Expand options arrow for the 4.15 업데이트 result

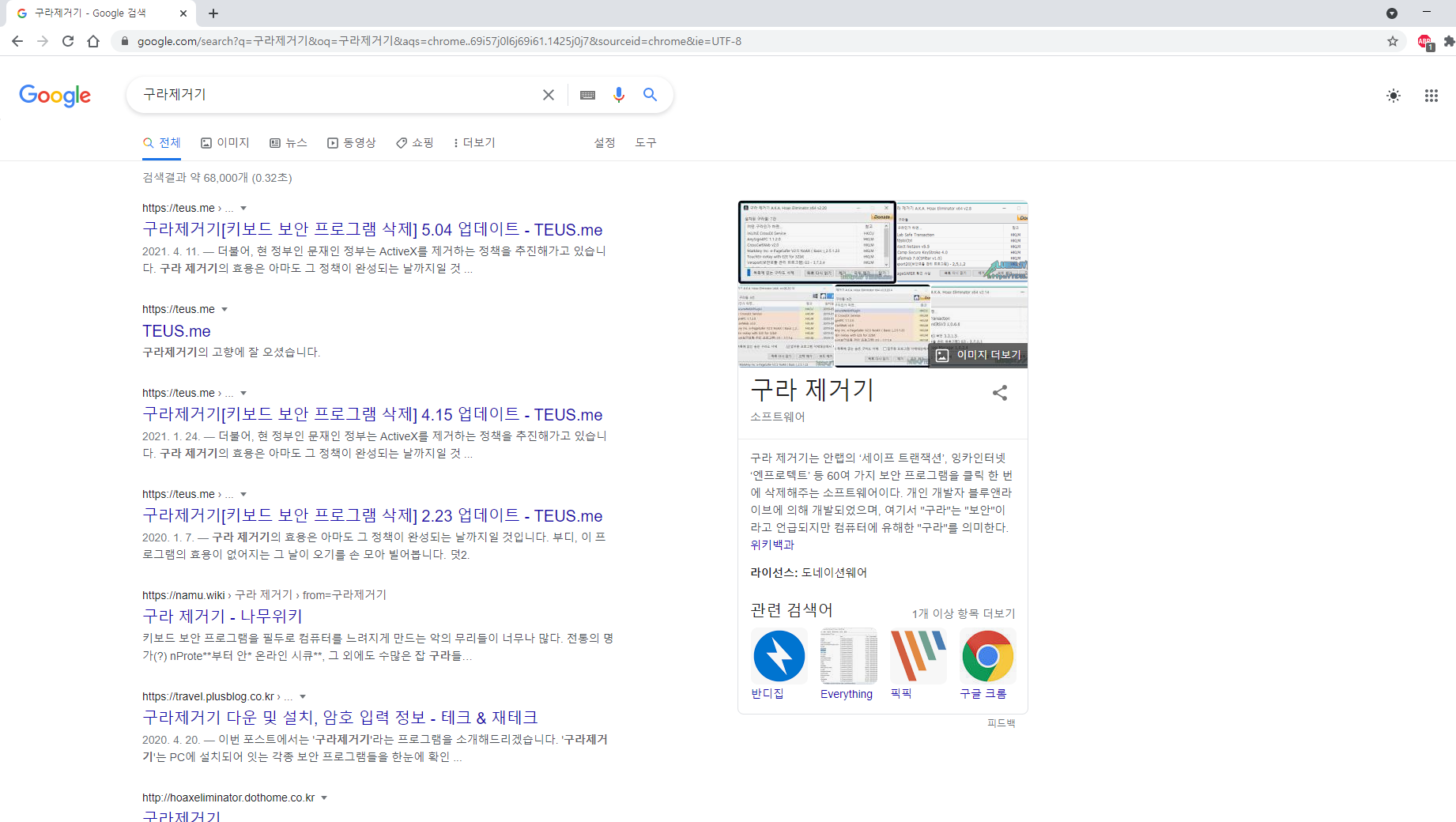coord(243,394)
